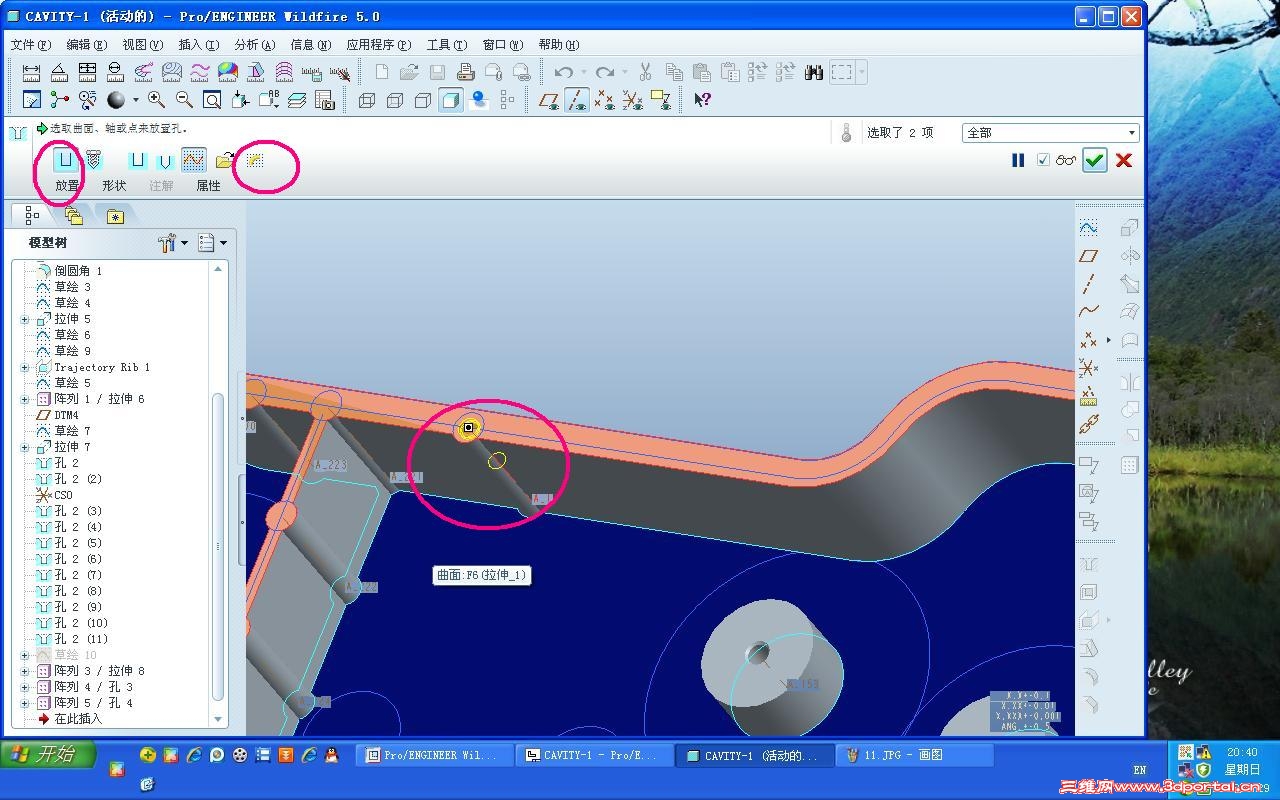Toggle datum axis display in the toolbar
Viewport: 1280px width, 800px height.
tap(577, 100)
